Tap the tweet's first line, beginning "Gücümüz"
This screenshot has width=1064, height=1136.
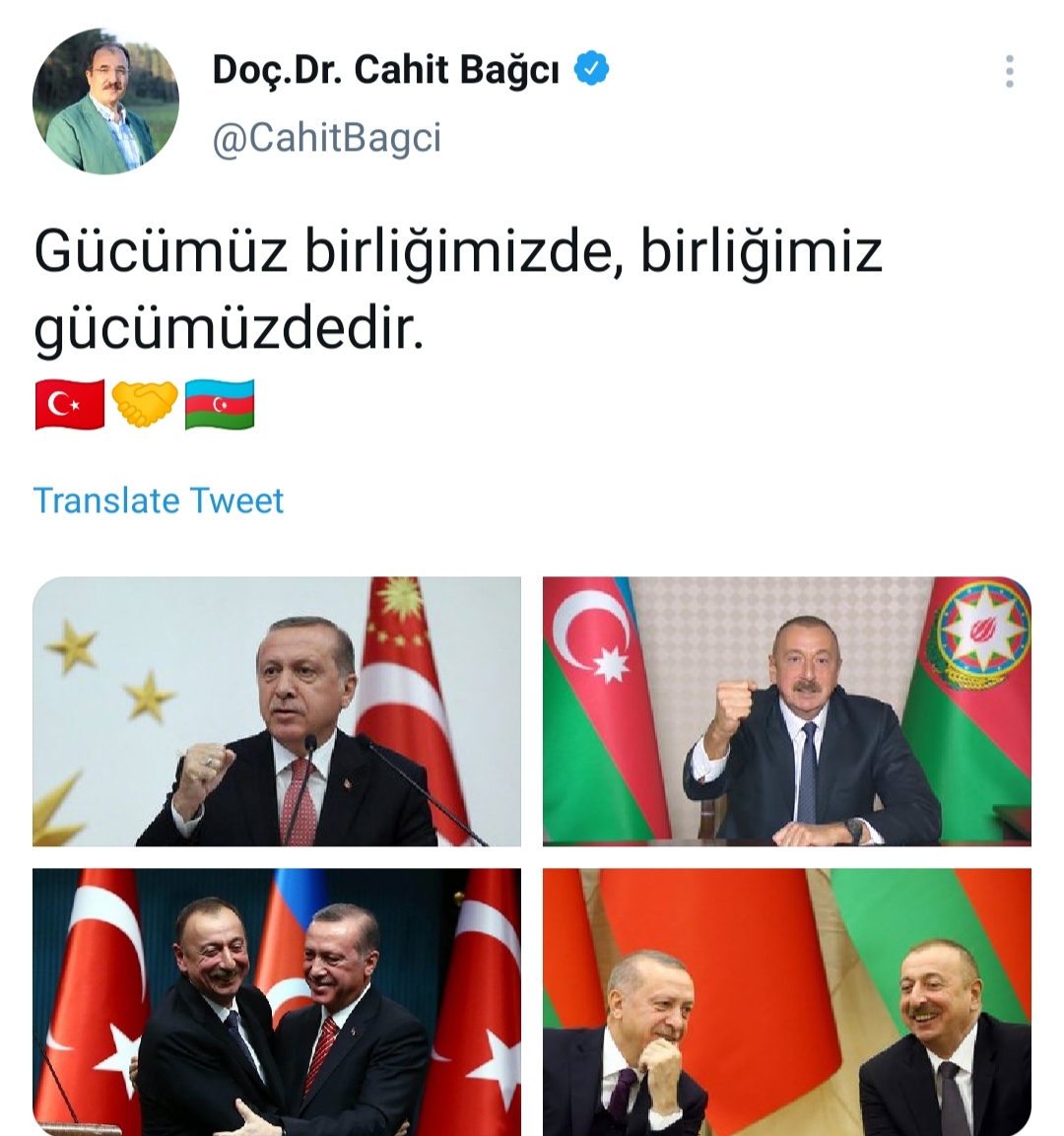coord(458,251)
